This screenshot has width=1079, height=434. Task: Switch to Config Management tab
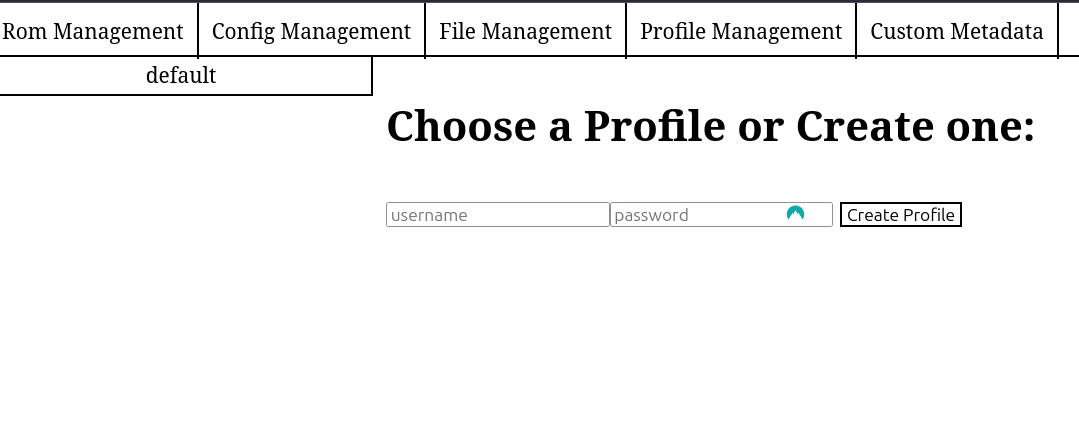[311, 31]
